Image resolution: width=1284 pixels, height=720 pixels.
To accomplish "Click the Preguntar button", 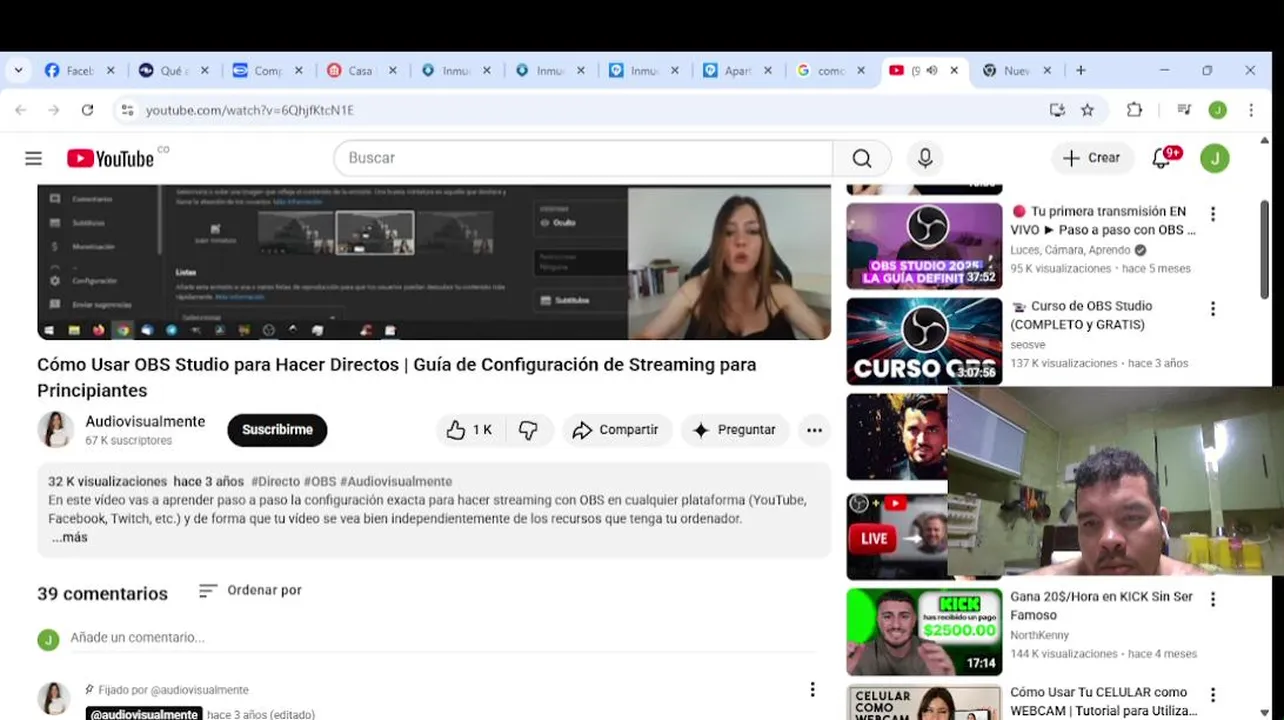I will click(x=735, y=430).
